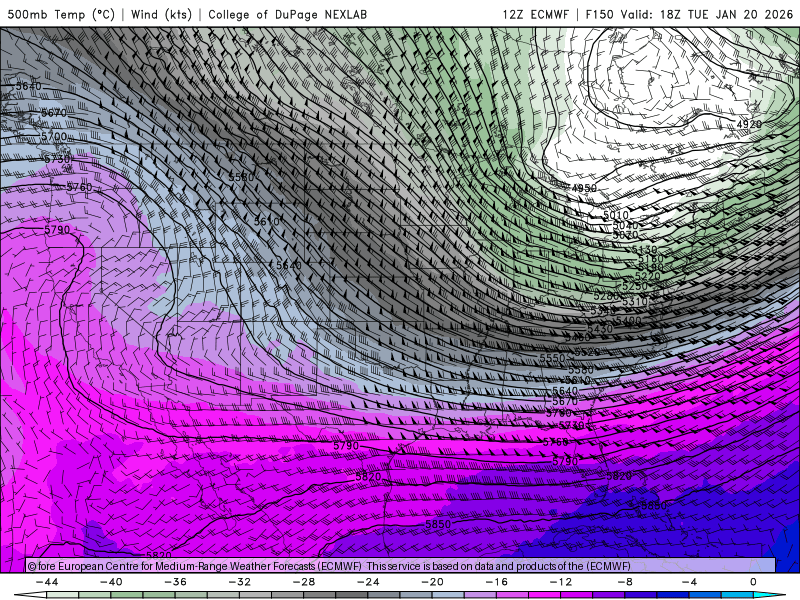Click the 0 color bar label
Viewport: 800px width, 600px height.
coord(754,582)
